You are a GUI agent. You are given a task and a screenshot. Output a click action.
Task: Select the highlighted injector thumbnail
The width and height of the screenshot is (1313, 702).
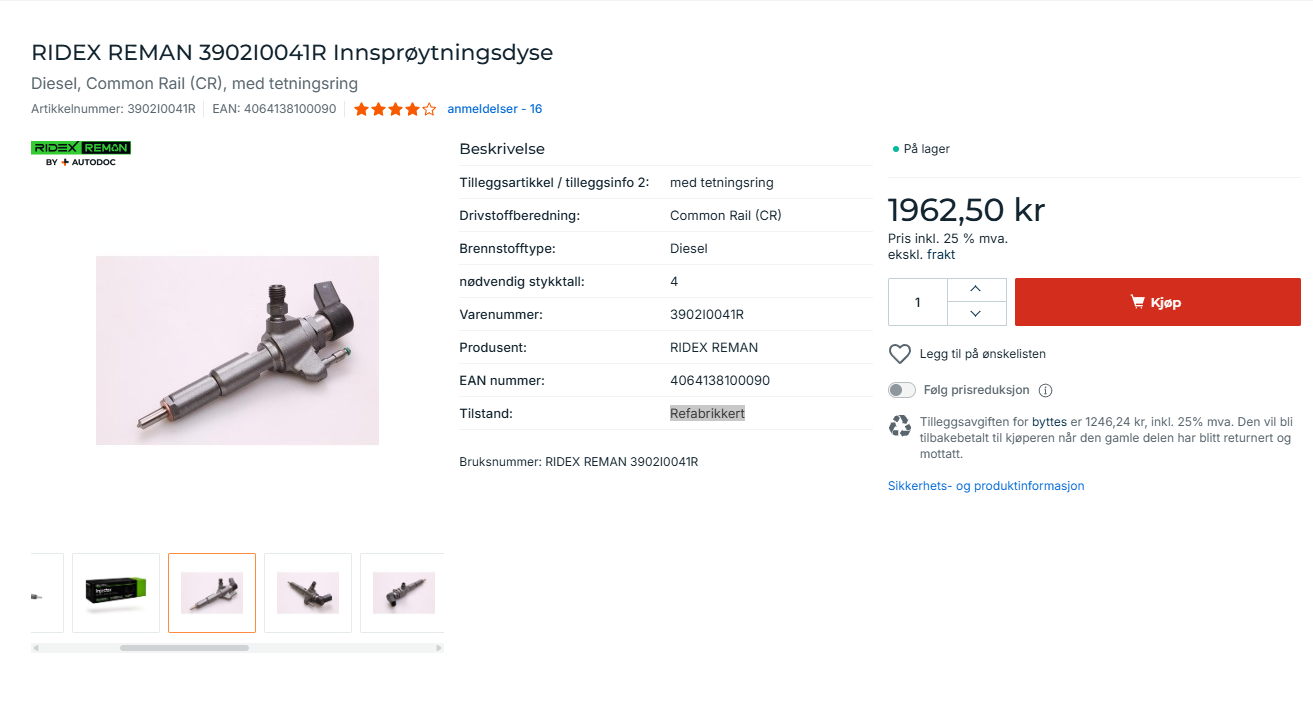pos(212,593)
